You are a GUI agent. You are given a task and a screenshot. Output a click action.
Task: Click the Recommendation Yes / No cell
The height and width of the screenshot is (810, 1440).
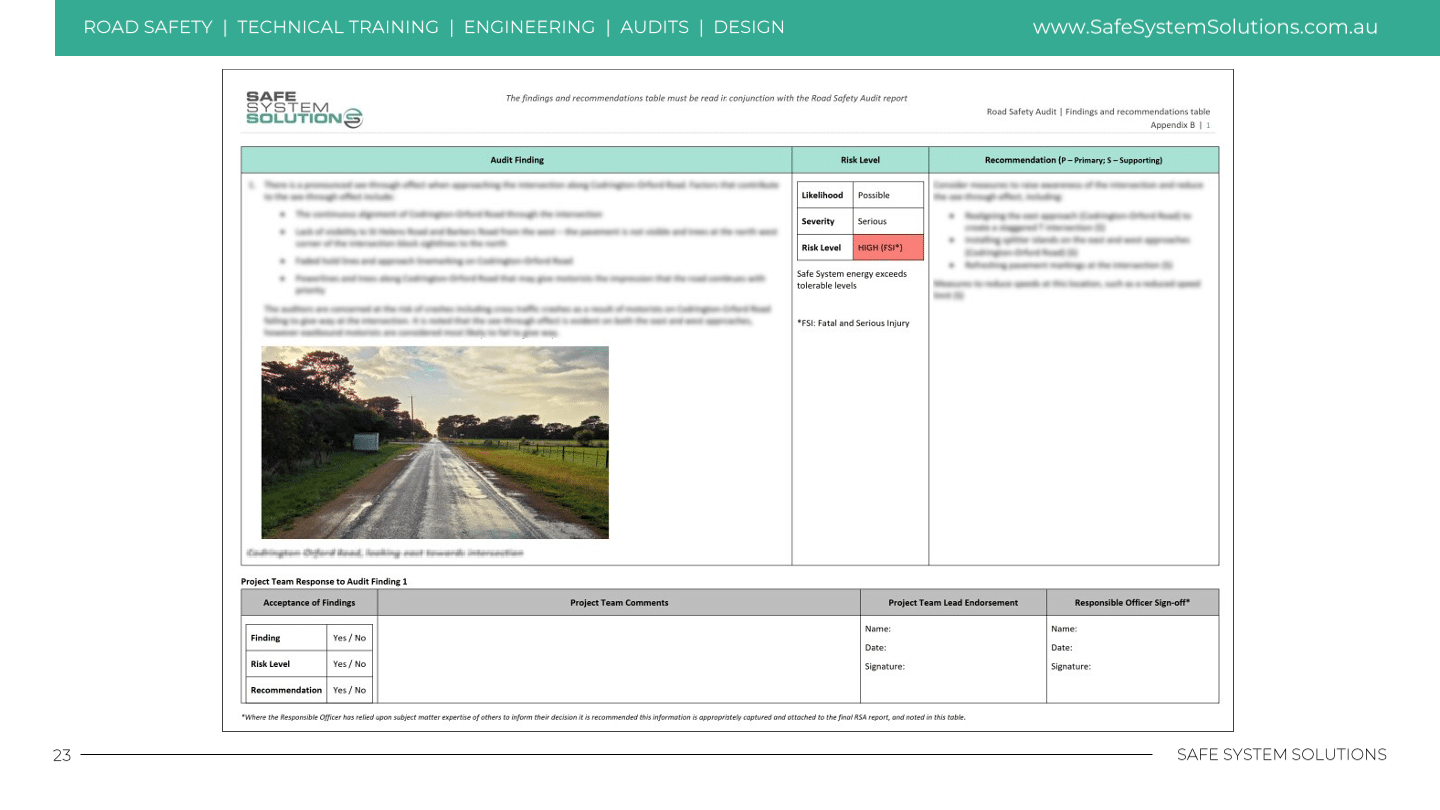tap(349, 690)
